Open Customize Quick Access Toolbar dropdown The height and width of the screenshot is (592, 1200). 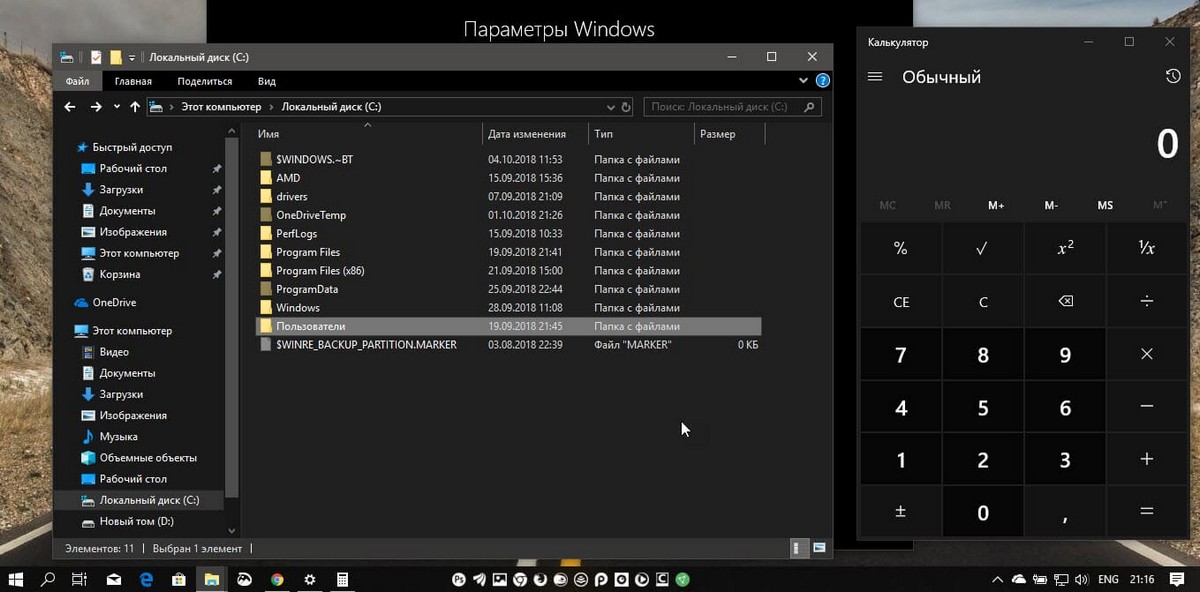coord(132,57)
